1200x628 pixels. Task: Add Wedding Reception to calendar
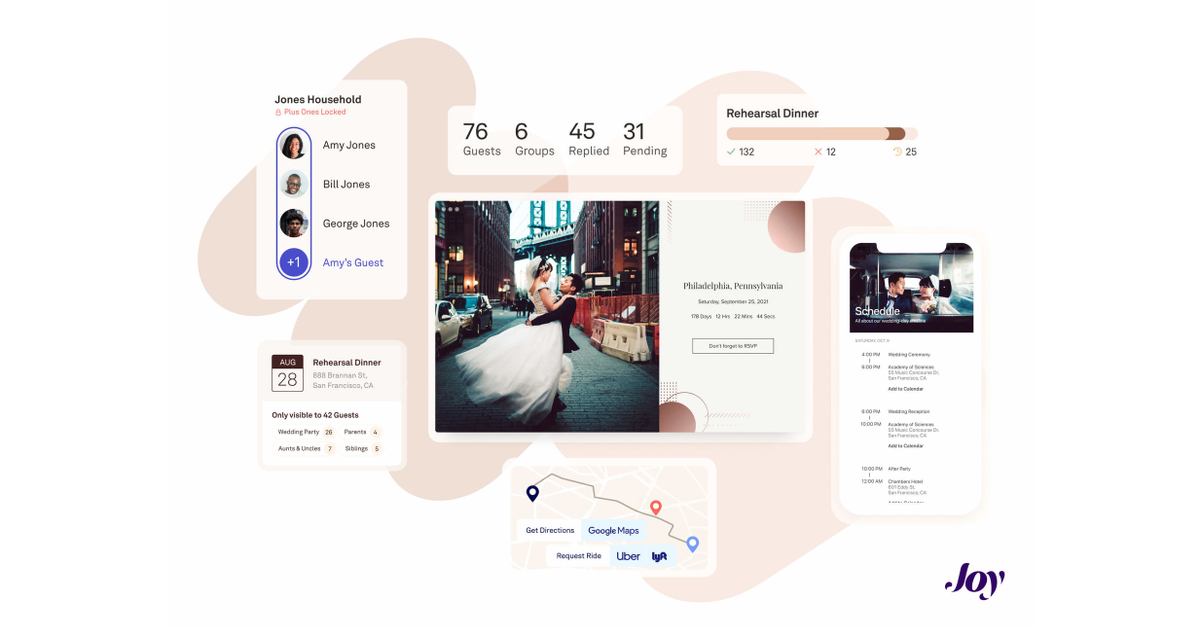pos(906,446)
